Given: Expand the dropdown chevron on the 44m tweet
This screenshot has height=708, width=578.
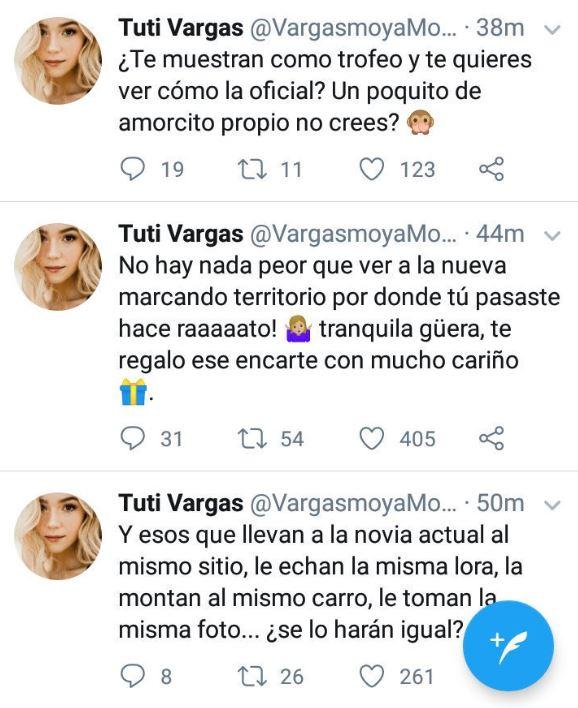Looking at the screenshot, I should click(553, 236).
